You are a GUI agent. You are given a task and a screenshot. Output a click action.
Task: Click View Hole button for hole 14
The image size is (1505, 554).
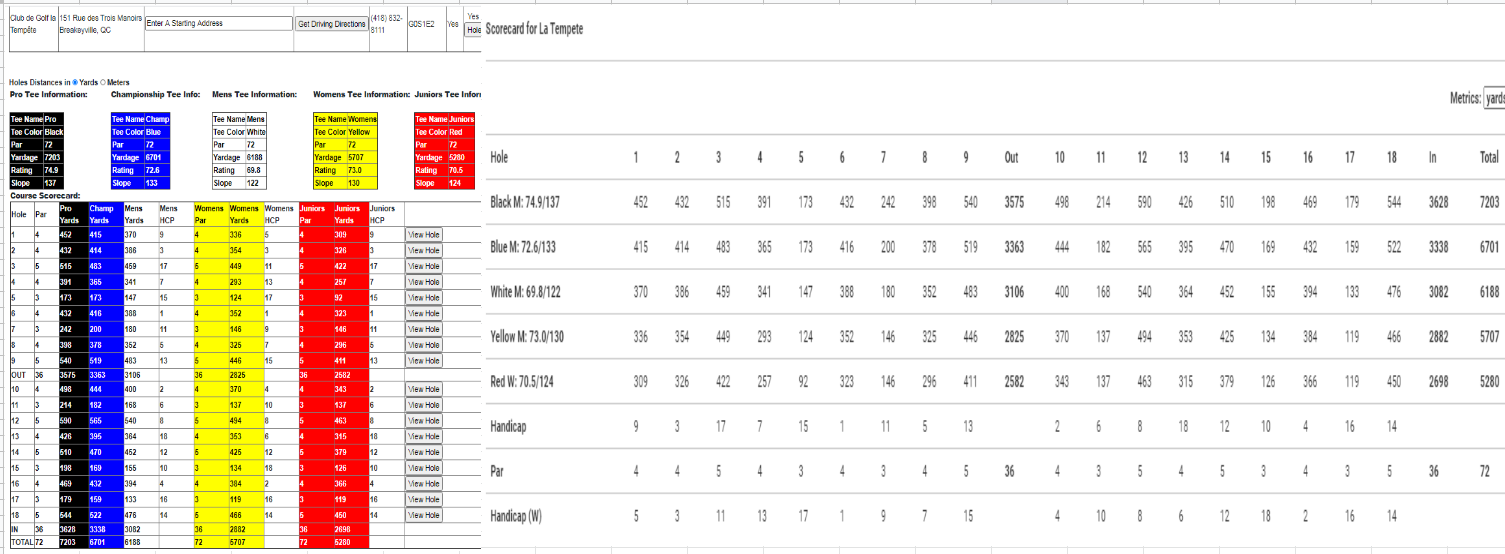(x=424, y=452)
